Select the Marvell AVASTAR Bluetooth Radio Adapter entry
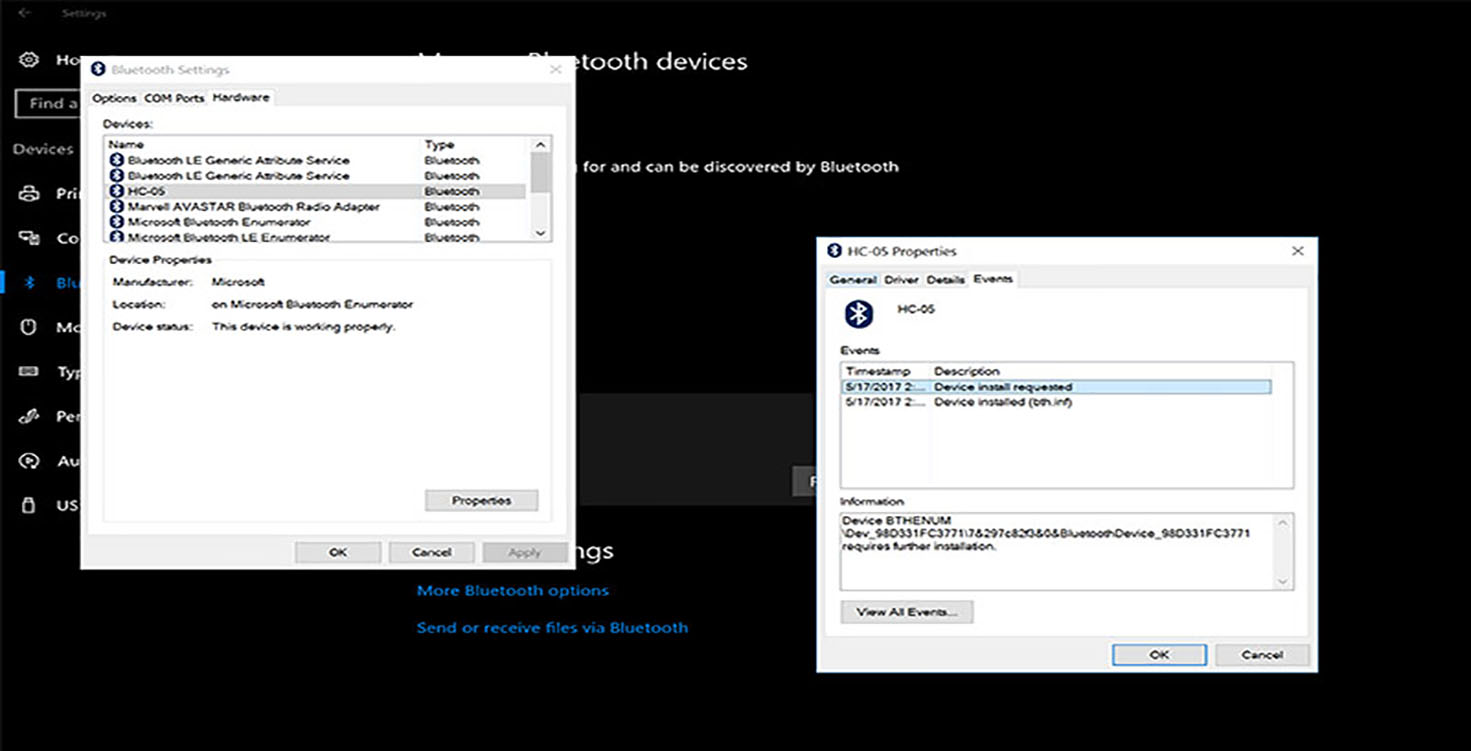The height and width of the screenshot is (751, 1471). coord(315,207)
